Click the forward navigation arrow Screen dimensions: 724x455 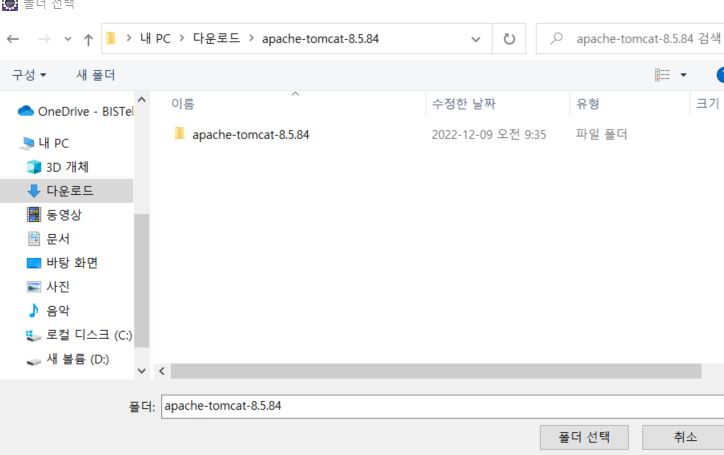coord(43,39)
